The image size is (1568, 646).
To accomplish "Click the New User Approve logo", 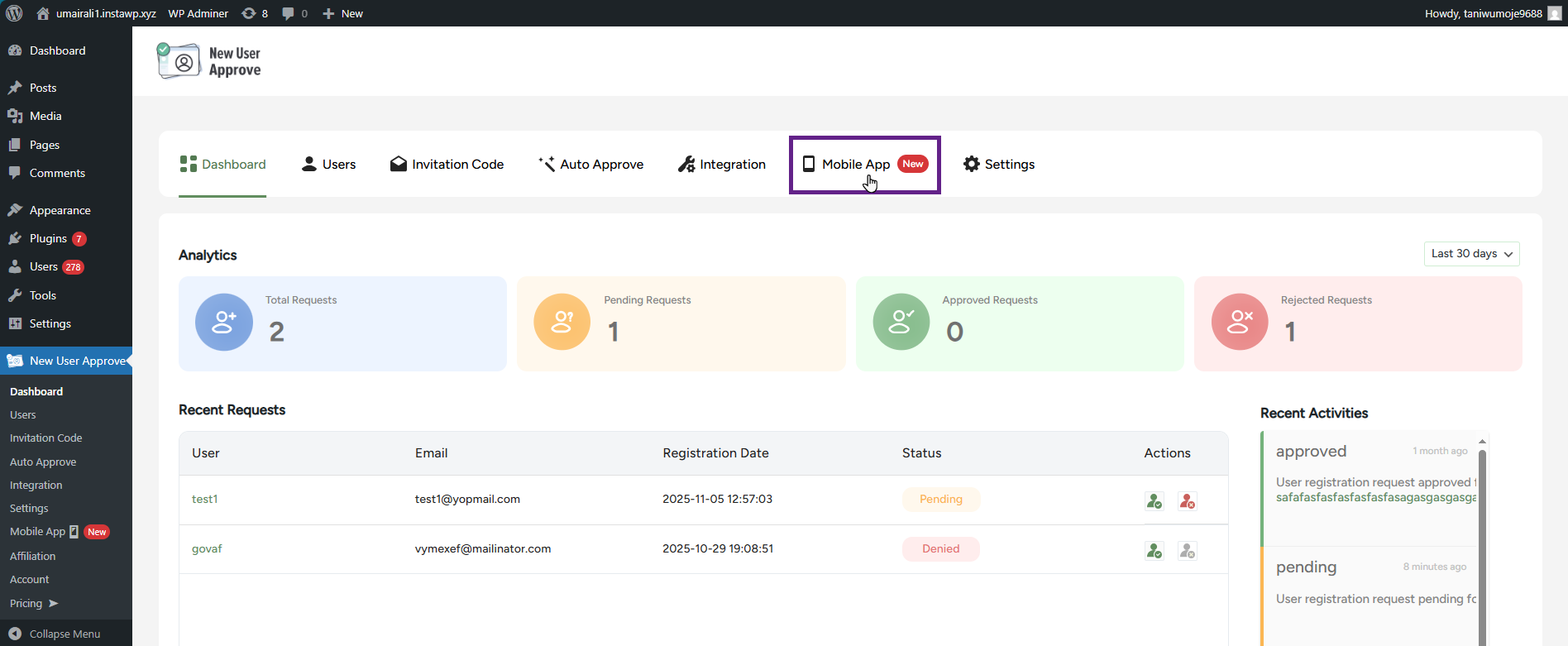I will pyautogui.click(x=209, y=61).
